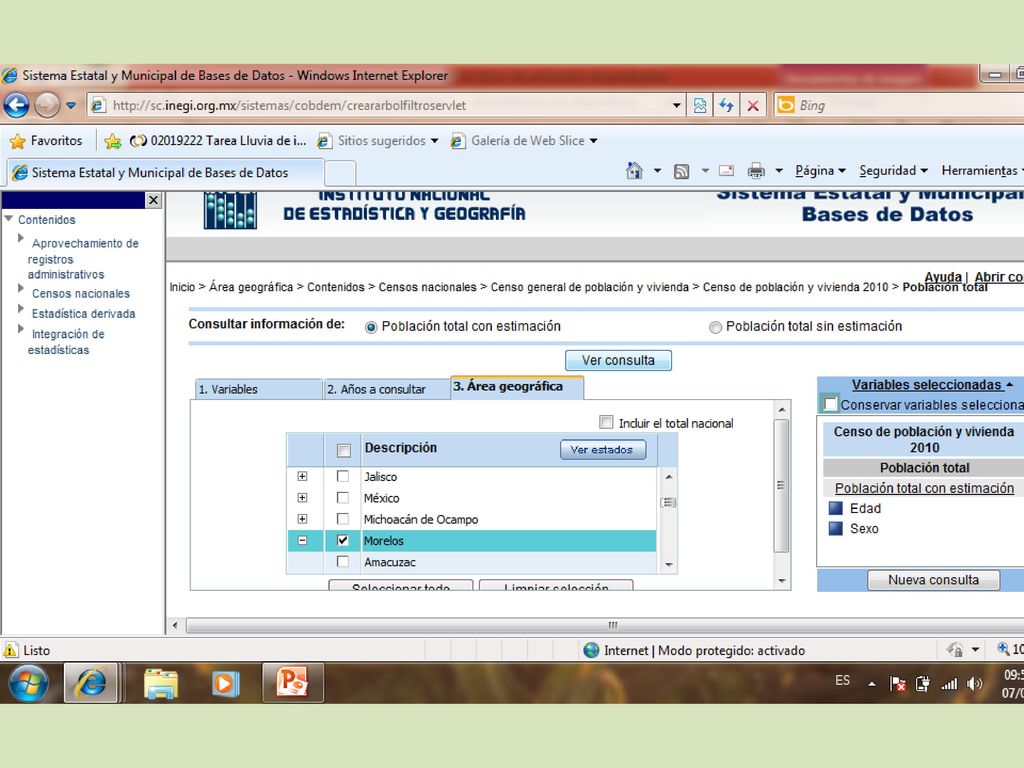Open the Sitios sugeridos dropdown

coord(434,141)
